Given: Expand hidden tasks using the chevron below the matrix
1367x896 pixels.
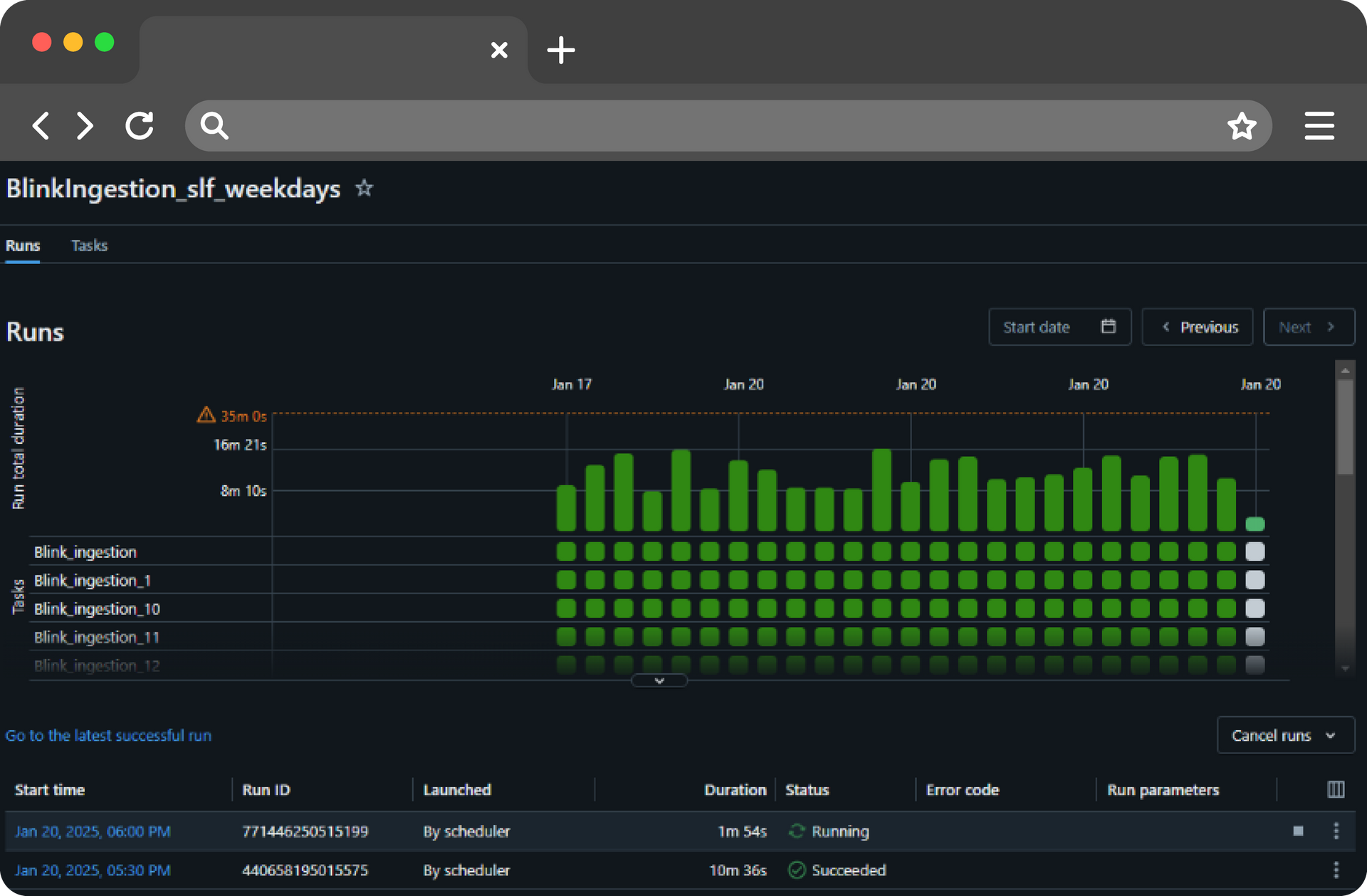Looking at the screenshot, I should coord(659,680).
